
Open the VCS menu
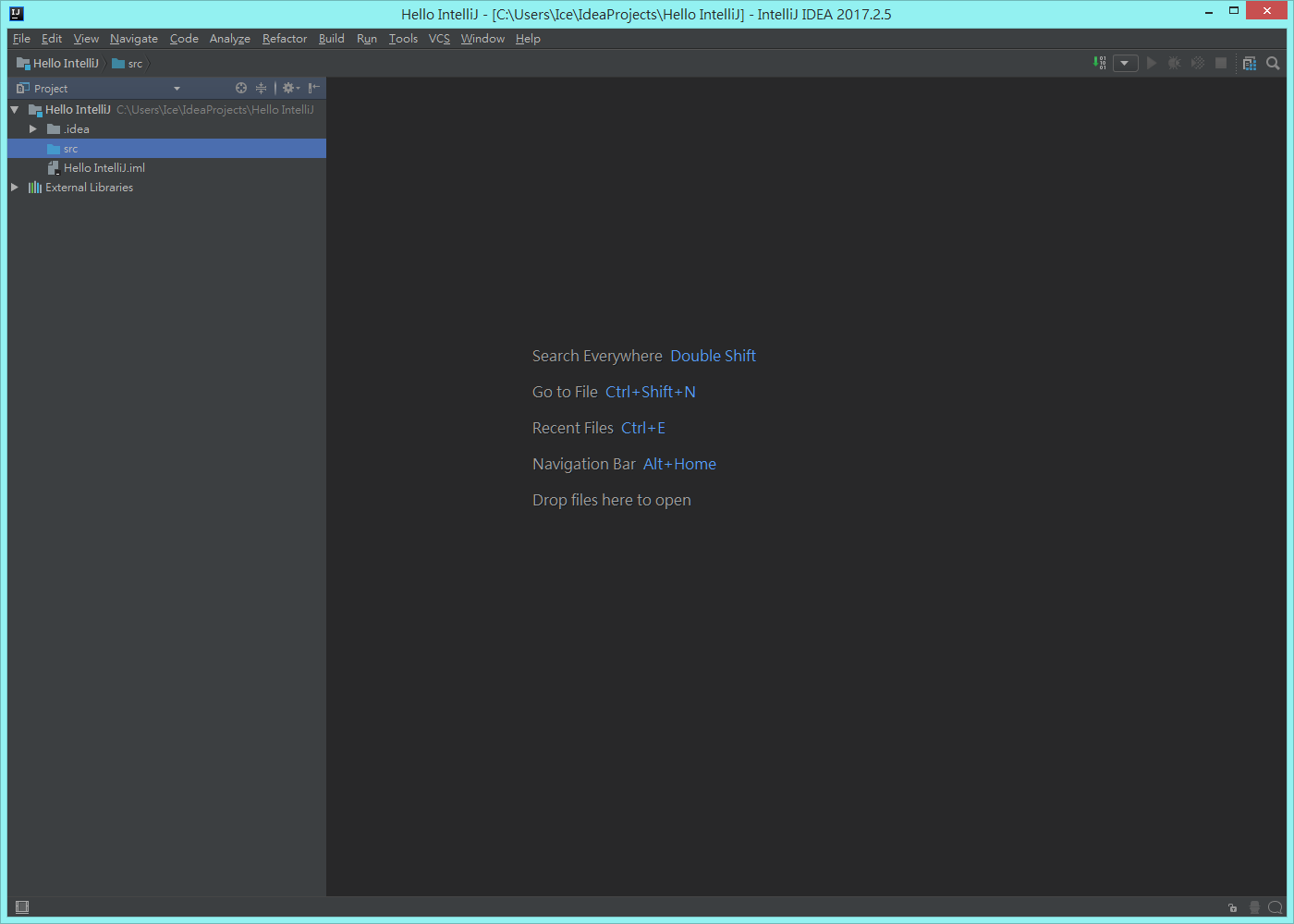tap(439, 39)
